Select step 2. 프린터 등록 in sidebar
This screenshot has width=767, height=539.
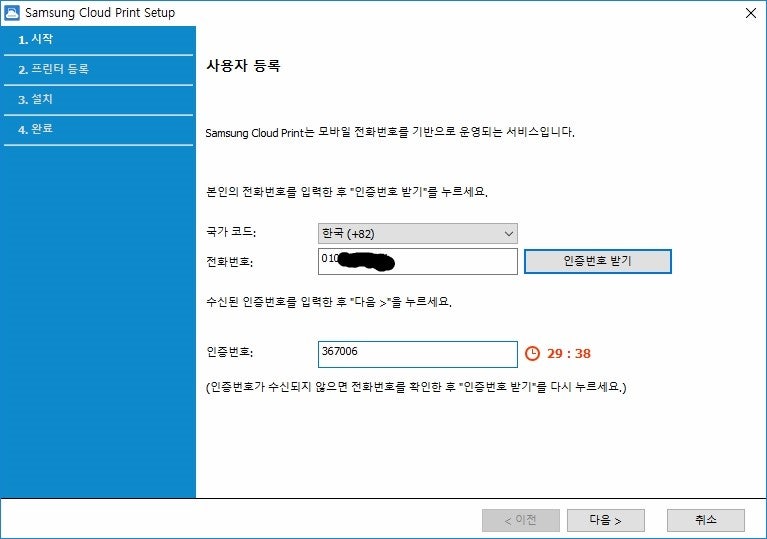click(98, 69)
